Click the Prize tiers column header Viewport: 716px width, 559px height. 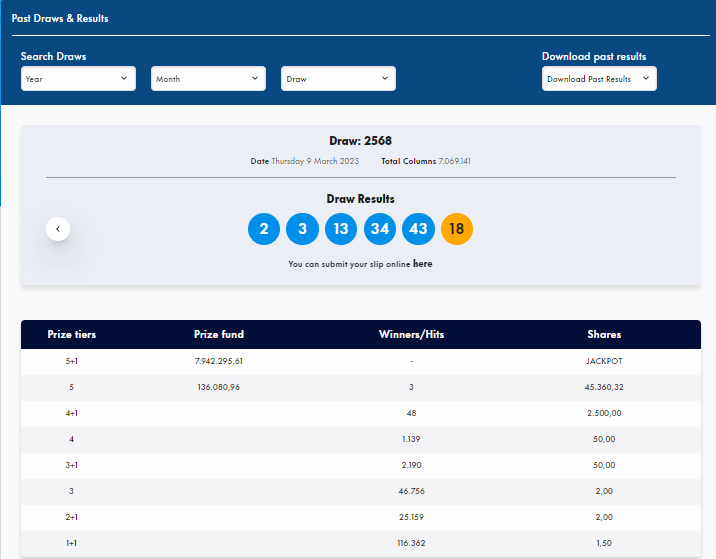pyautogui.click(x=72, y=334)
